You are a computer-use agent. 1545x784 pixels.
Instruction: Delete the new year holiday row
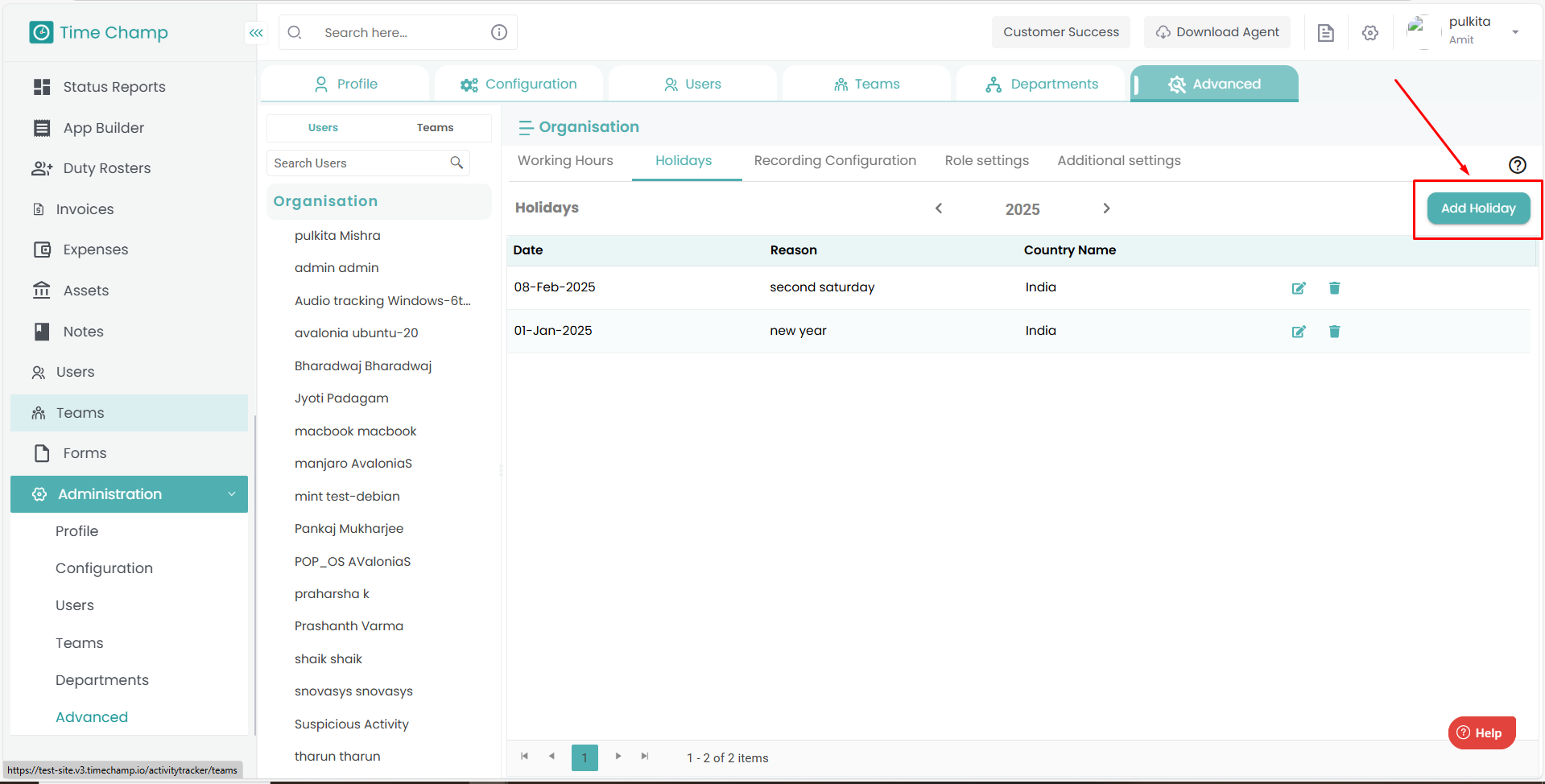tap(1334, 332)
